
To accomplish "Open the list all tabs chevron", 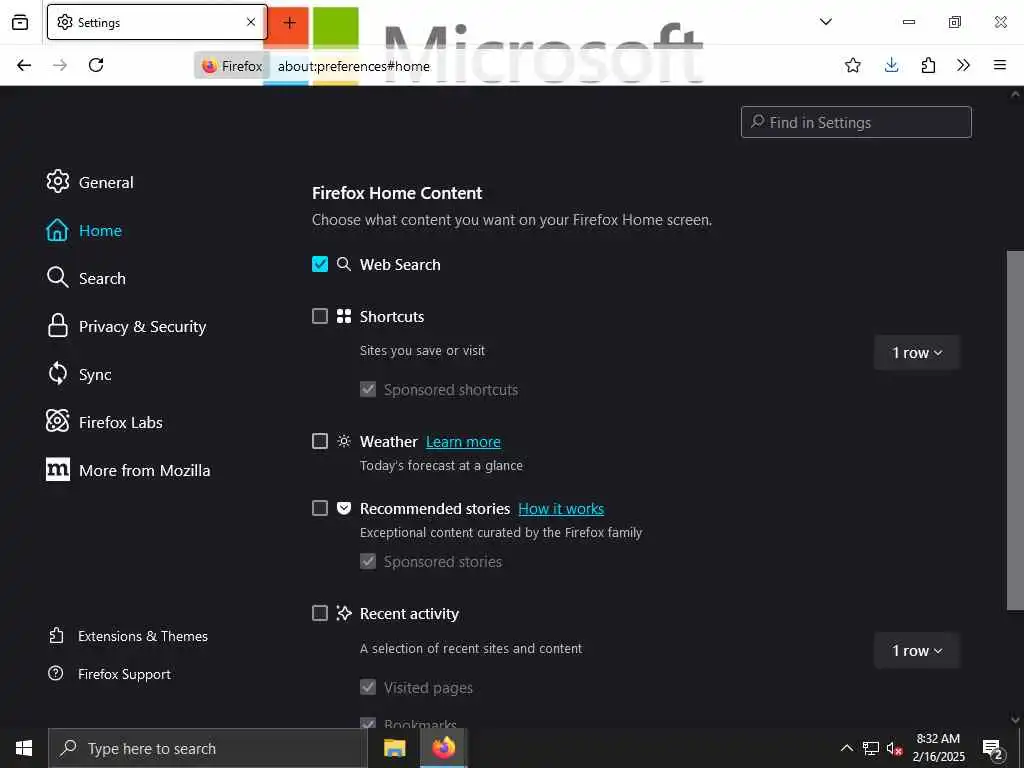I will click(825, 22).
